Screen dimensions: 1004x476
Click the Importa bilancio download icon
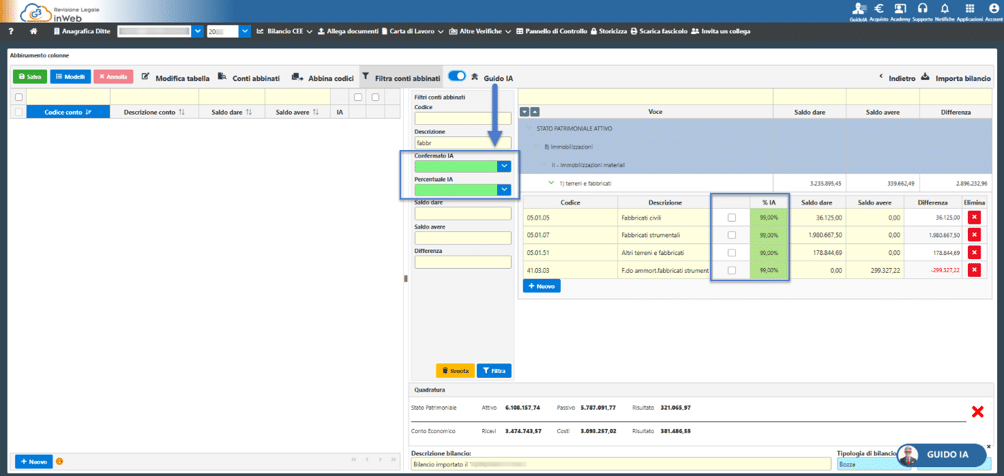pyautogui.click(x=925, y=76)
